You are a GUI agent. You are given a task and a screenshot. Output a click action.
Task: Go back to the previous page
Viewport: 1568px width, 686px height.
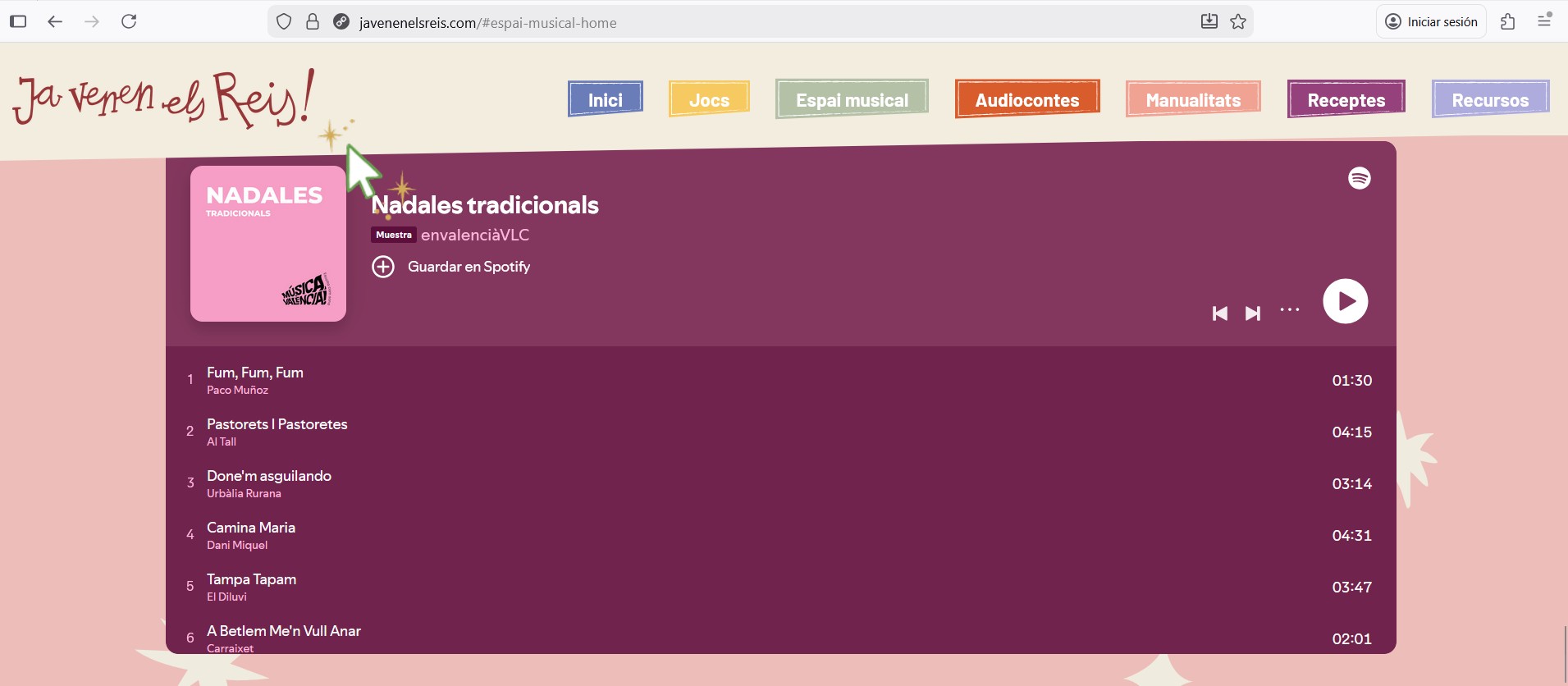[55, 22]
